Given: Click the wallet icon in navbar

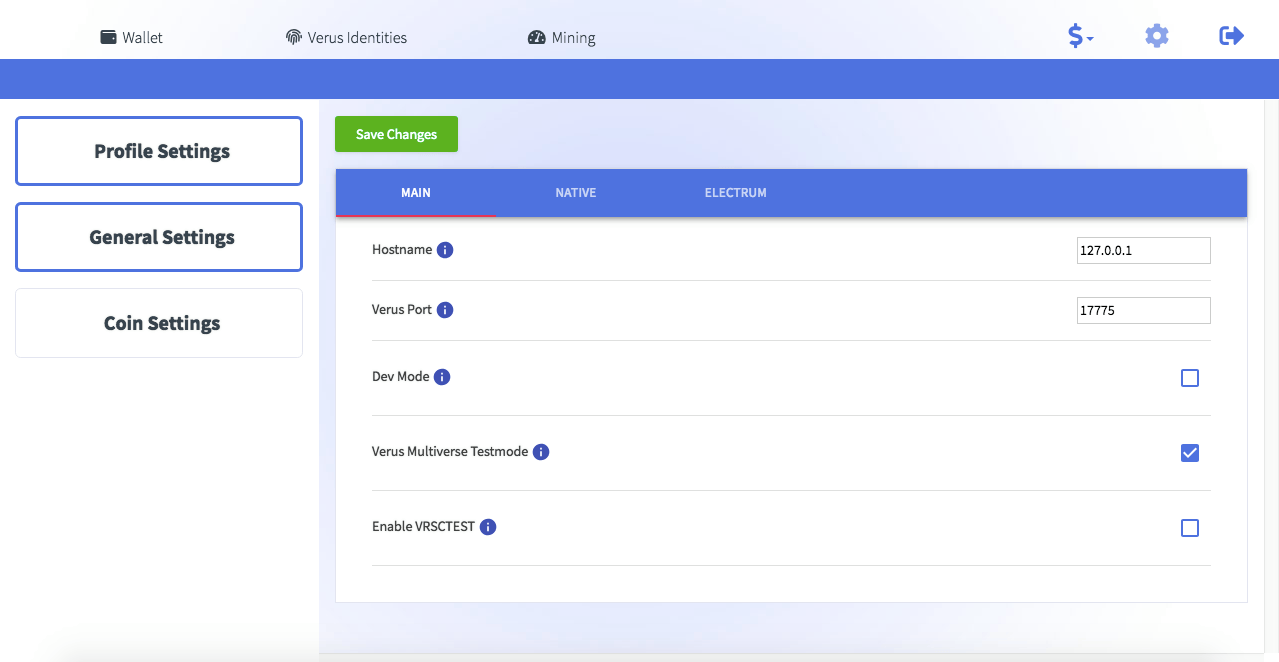Looking at the screenshot, I should tap(108, 37).
